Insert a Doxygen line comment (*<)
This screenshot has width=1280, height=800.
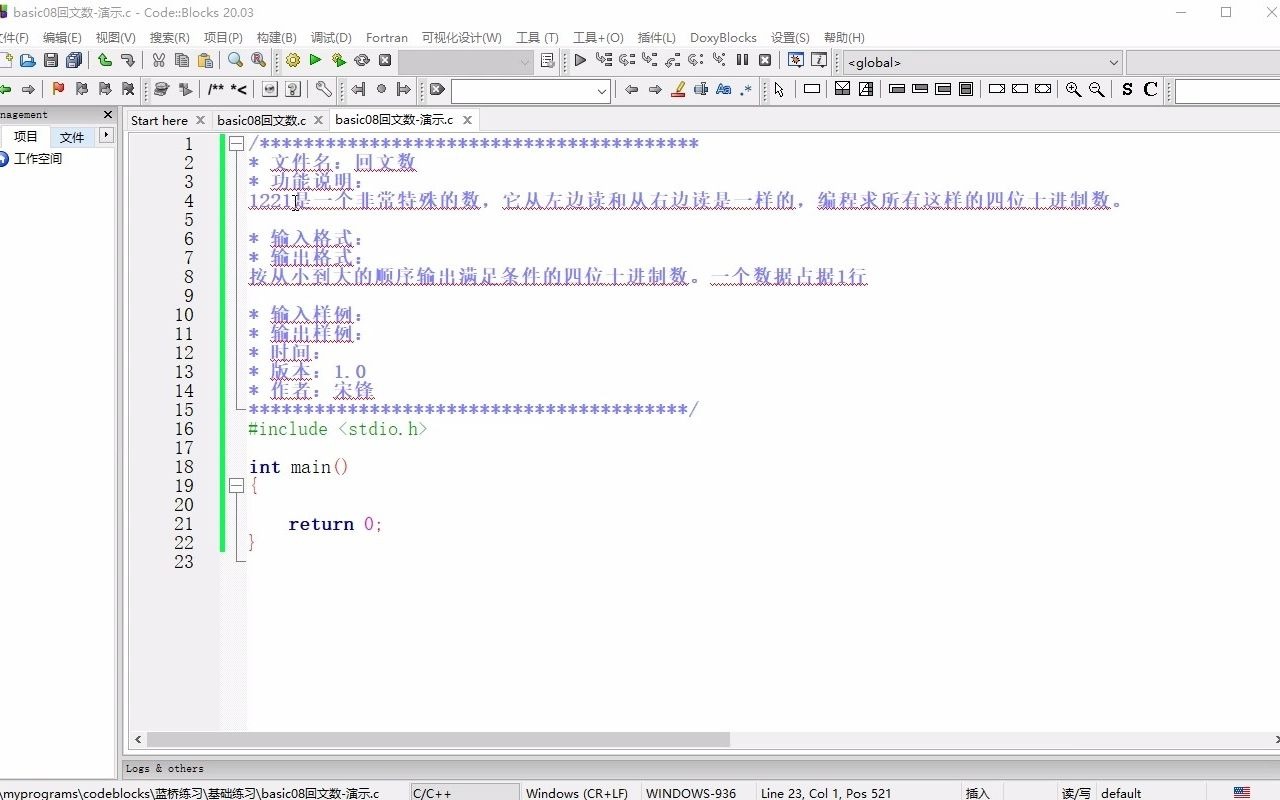239,89
